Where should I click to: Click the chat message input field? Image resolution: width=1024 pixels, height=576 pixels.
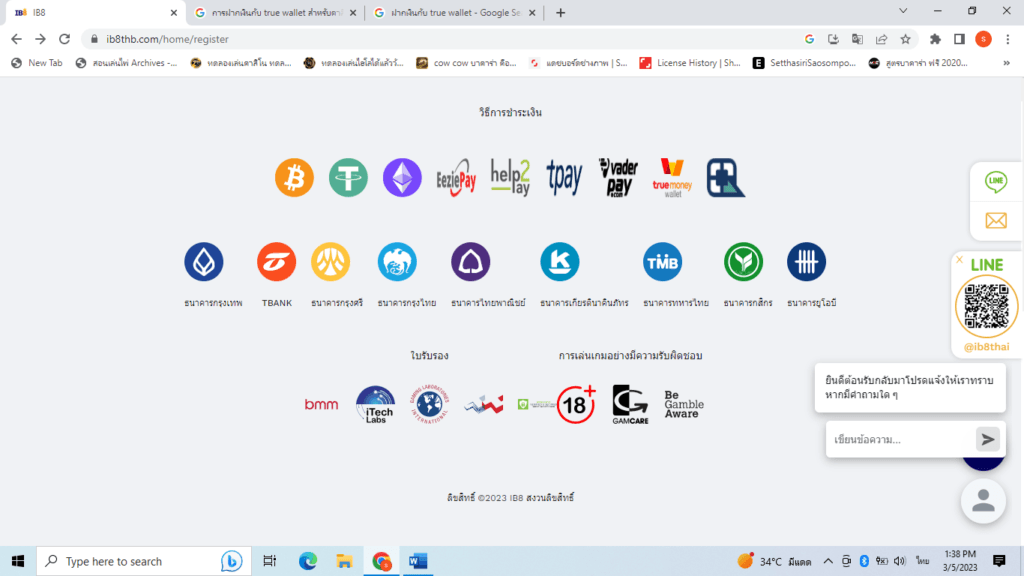[900, 440]
